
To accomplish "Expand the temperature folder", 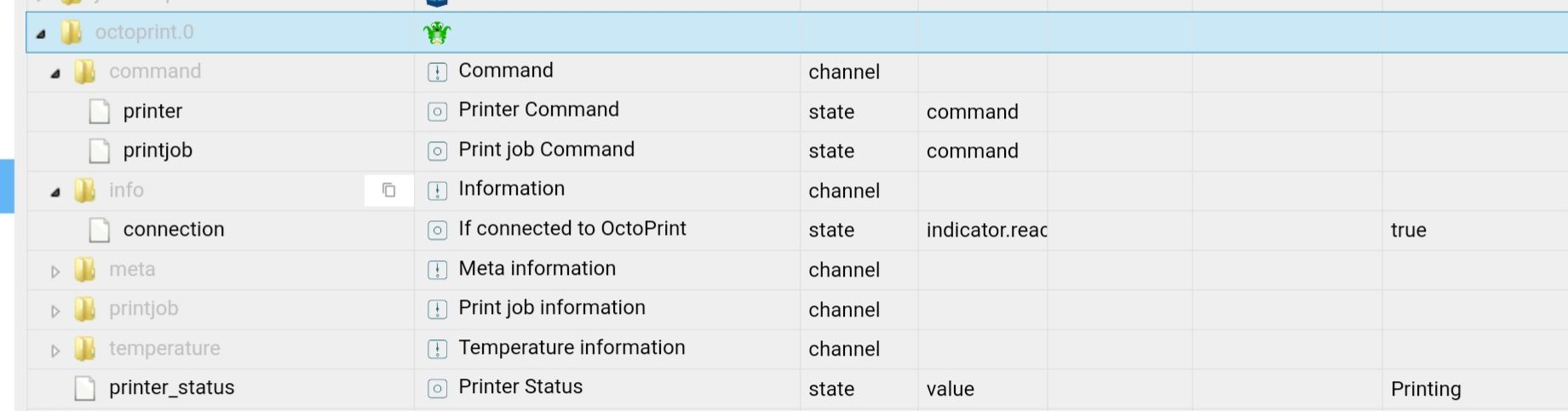I will (x=55, y=351).
